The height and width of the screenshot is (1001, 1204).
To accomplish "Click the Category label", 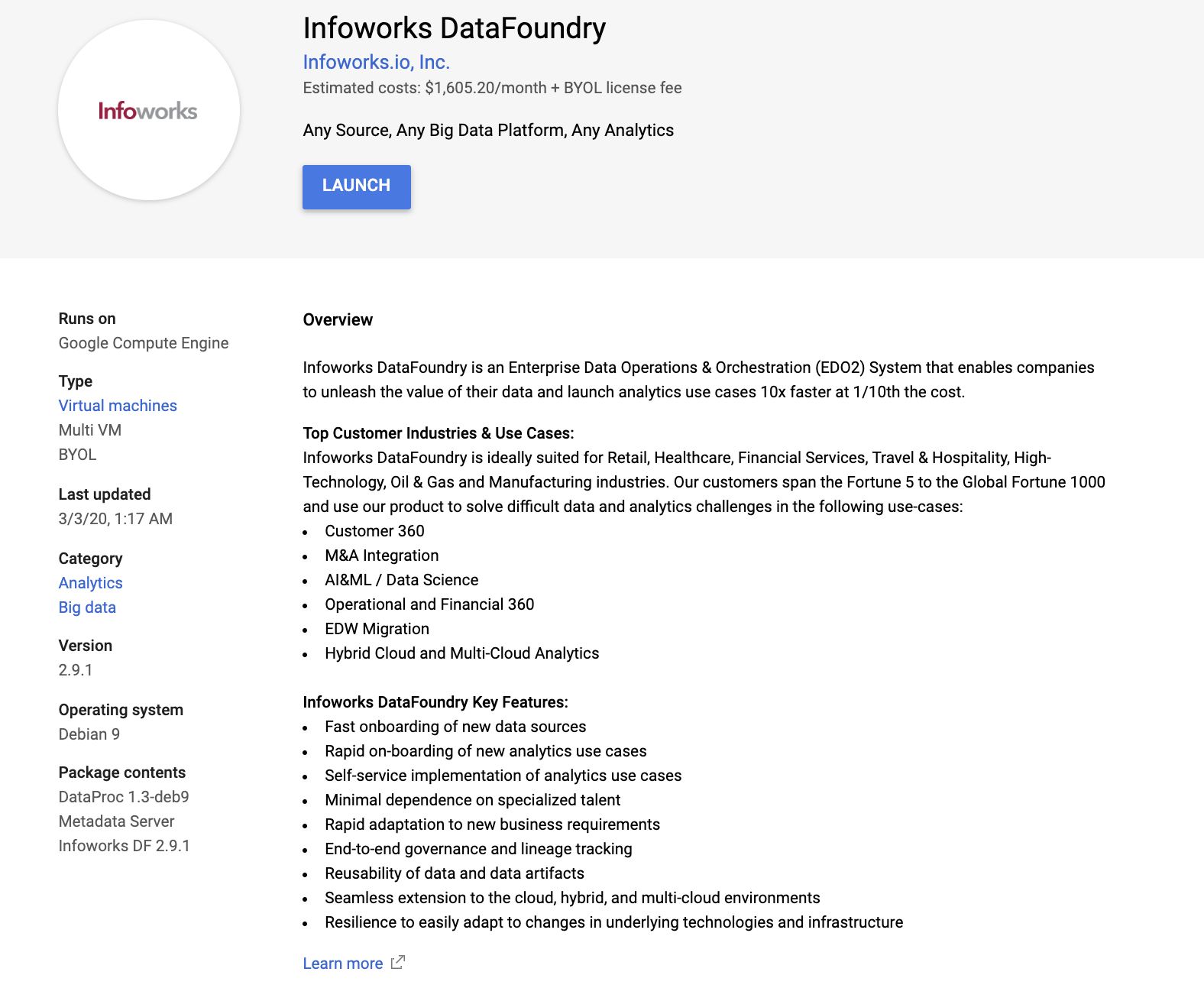I will coord(90,559).
